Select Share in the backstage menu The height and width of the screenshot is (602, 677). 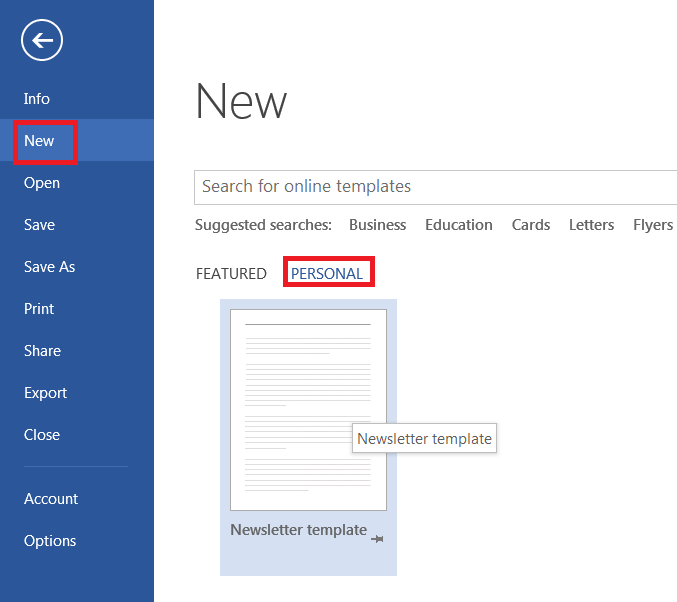click(42, 351)
